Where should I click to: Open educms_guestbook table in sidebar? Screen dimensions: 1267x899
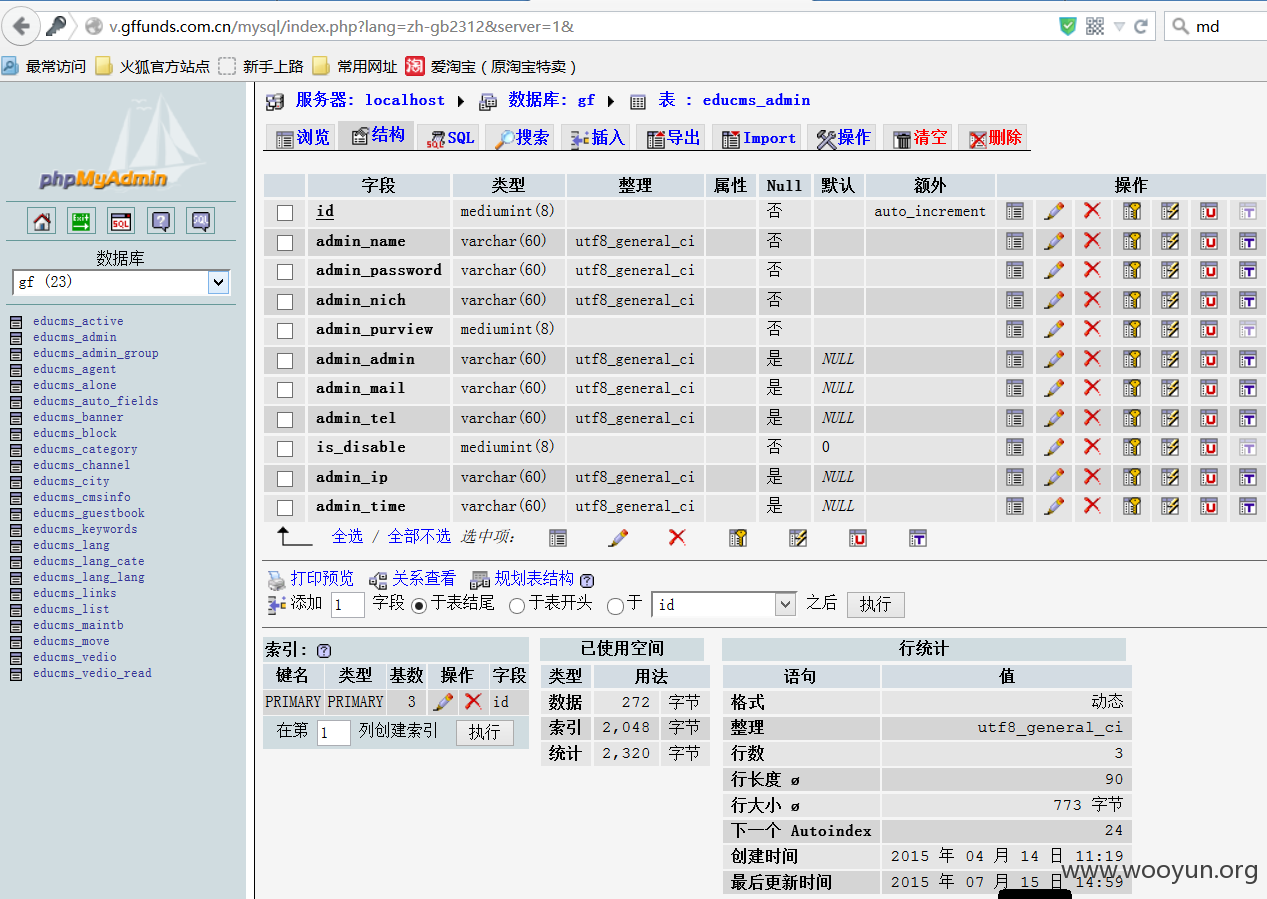(88, 513)
